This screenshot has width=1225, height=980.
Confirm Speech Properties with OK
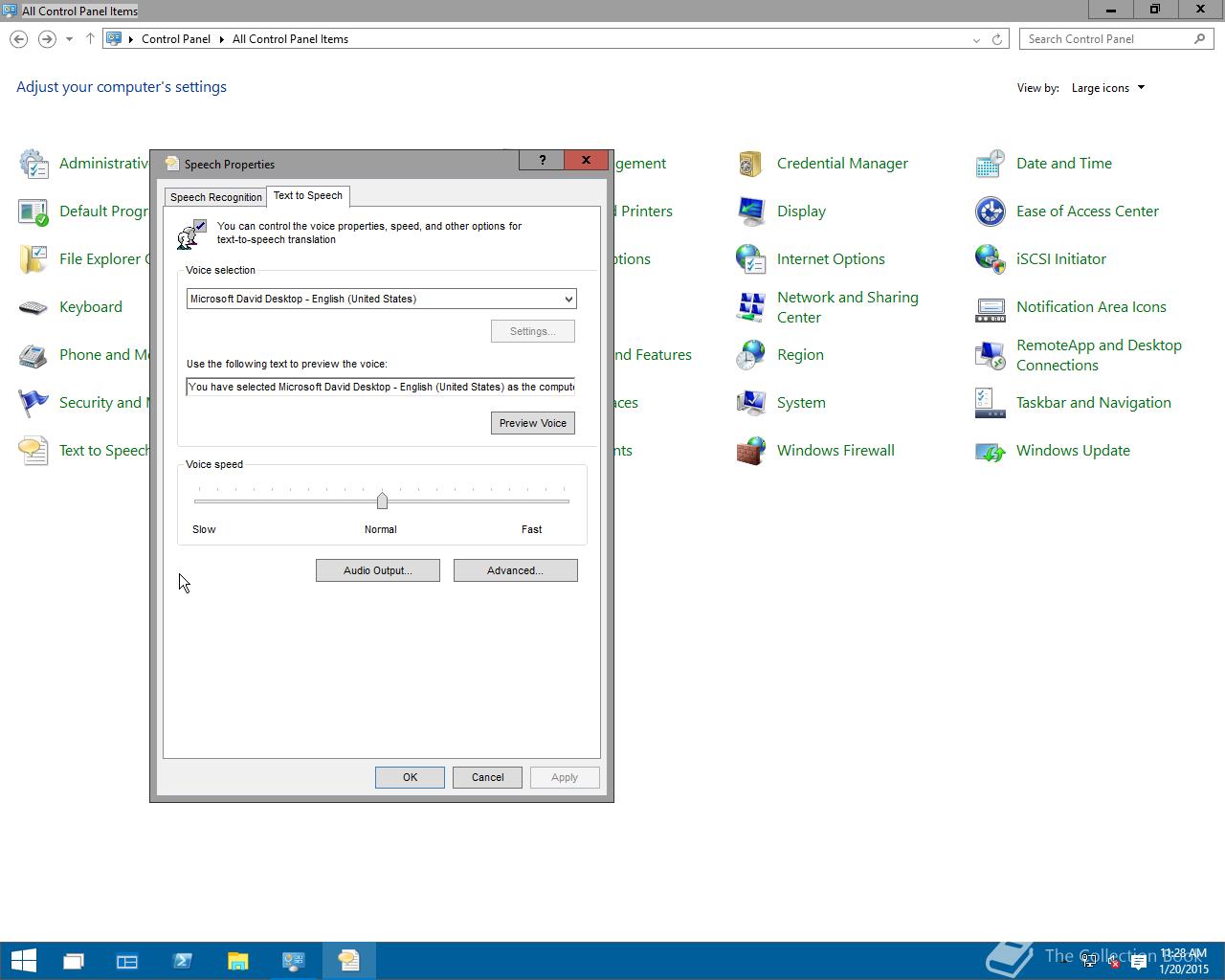pos(410,777)
